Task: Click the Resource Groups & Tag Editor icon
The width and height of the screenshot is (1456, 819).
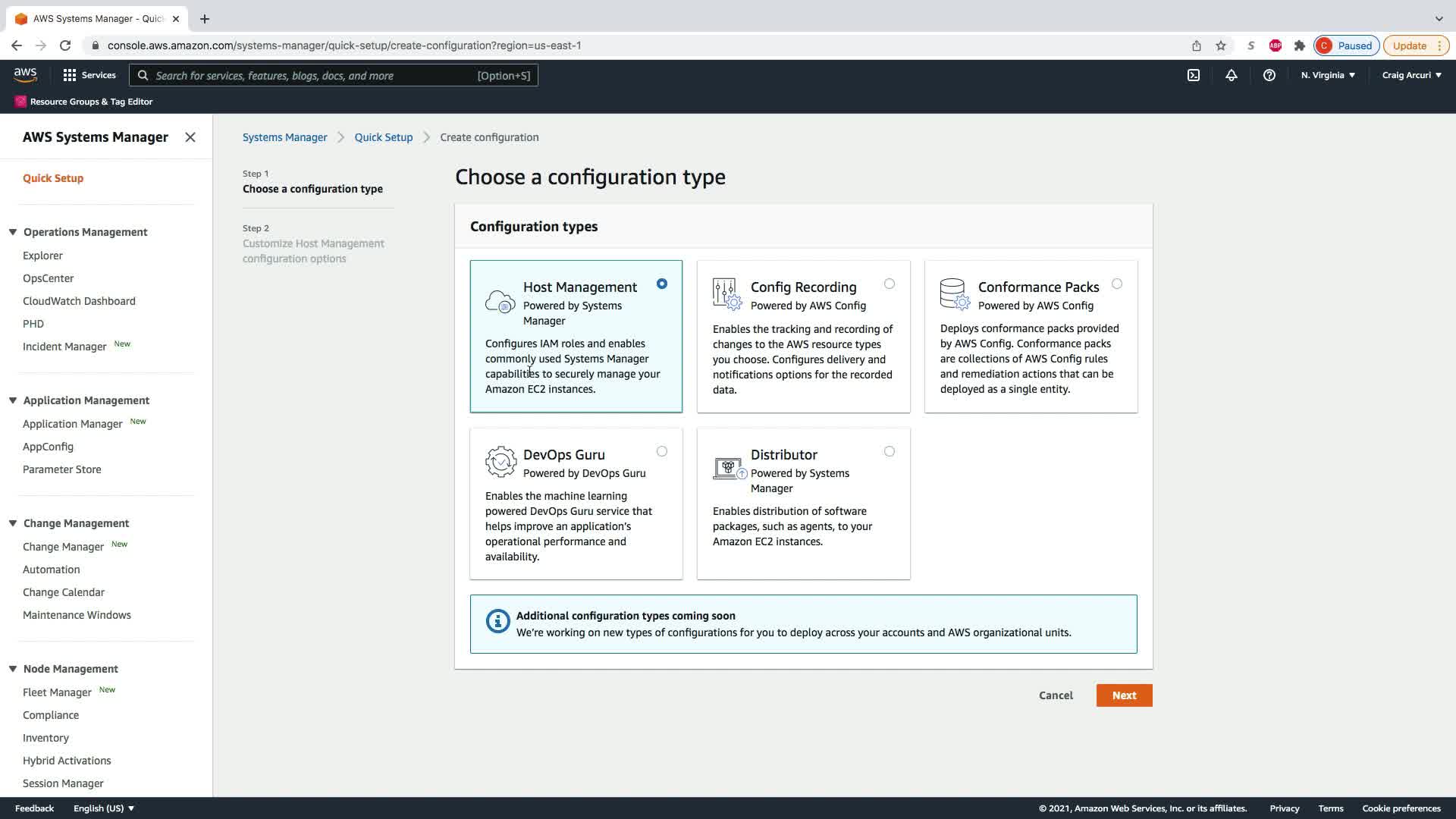Action: click(20, 102)
